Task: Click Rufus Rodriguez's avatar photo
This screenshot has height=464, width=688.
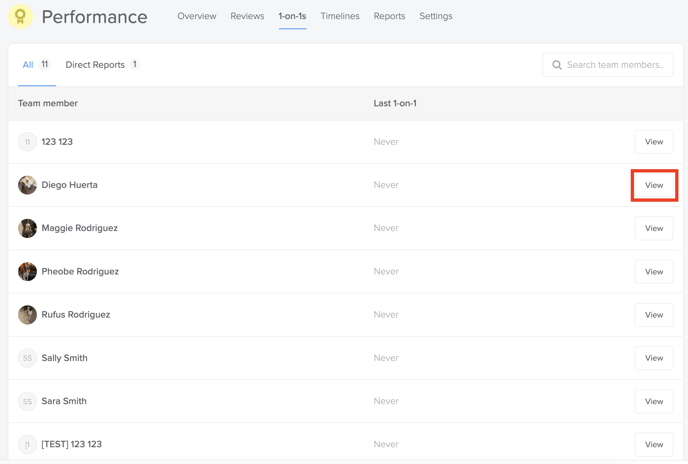Action: tap(27, 315)
